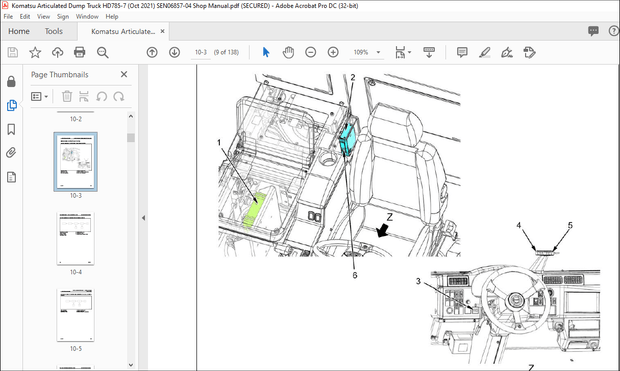
Task: Open the Edit menu
Action: point(25,17)
